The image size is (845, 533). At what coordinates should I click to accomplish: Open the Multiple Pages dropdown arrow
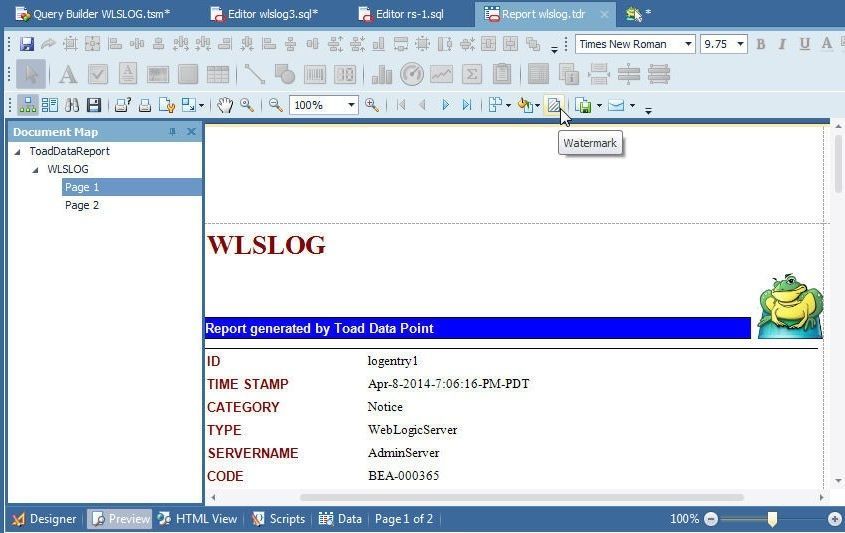pyautogui.click(x=508, y=105)
